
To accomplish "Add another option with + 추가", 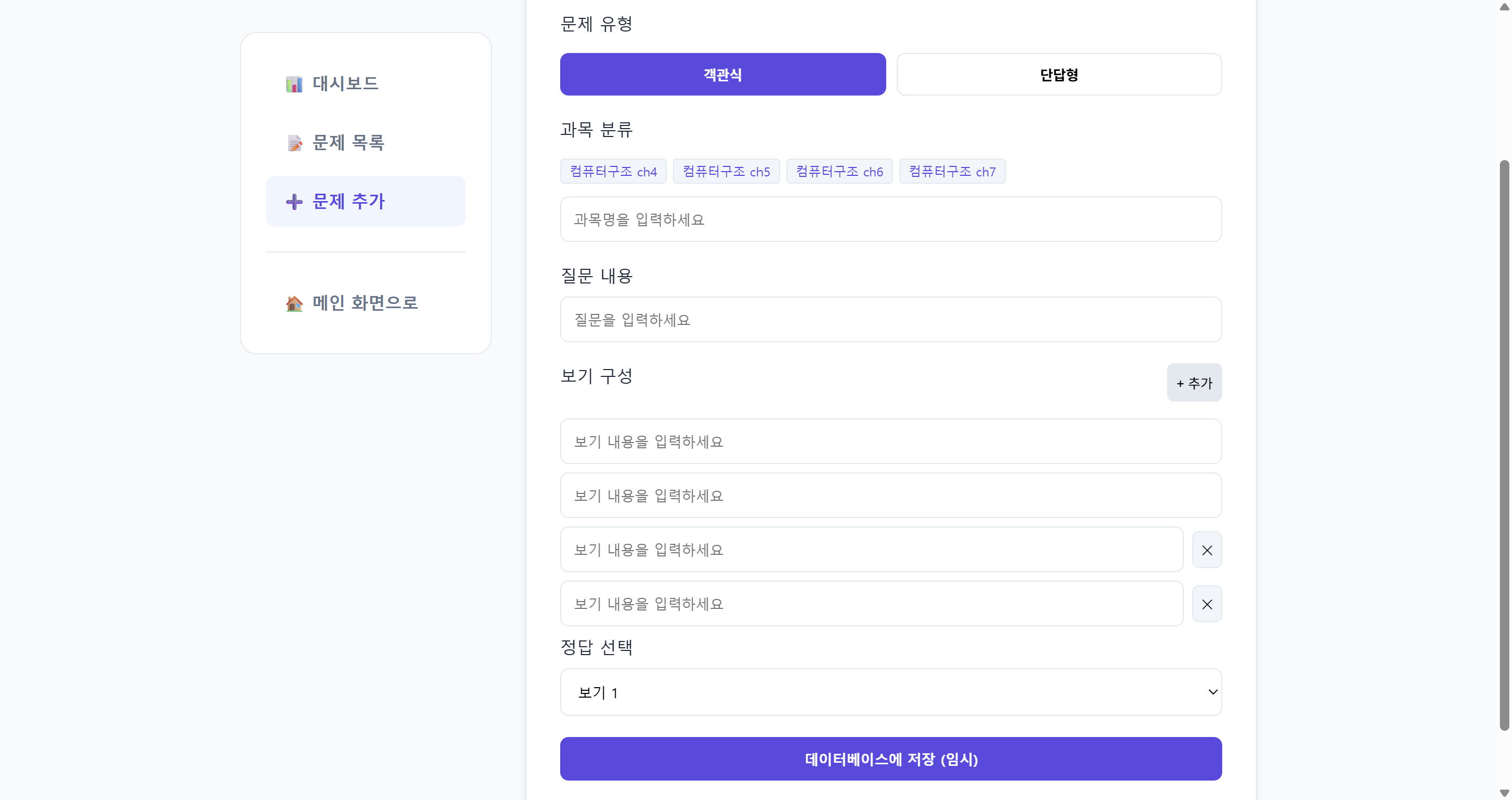I will point(1194,383).
